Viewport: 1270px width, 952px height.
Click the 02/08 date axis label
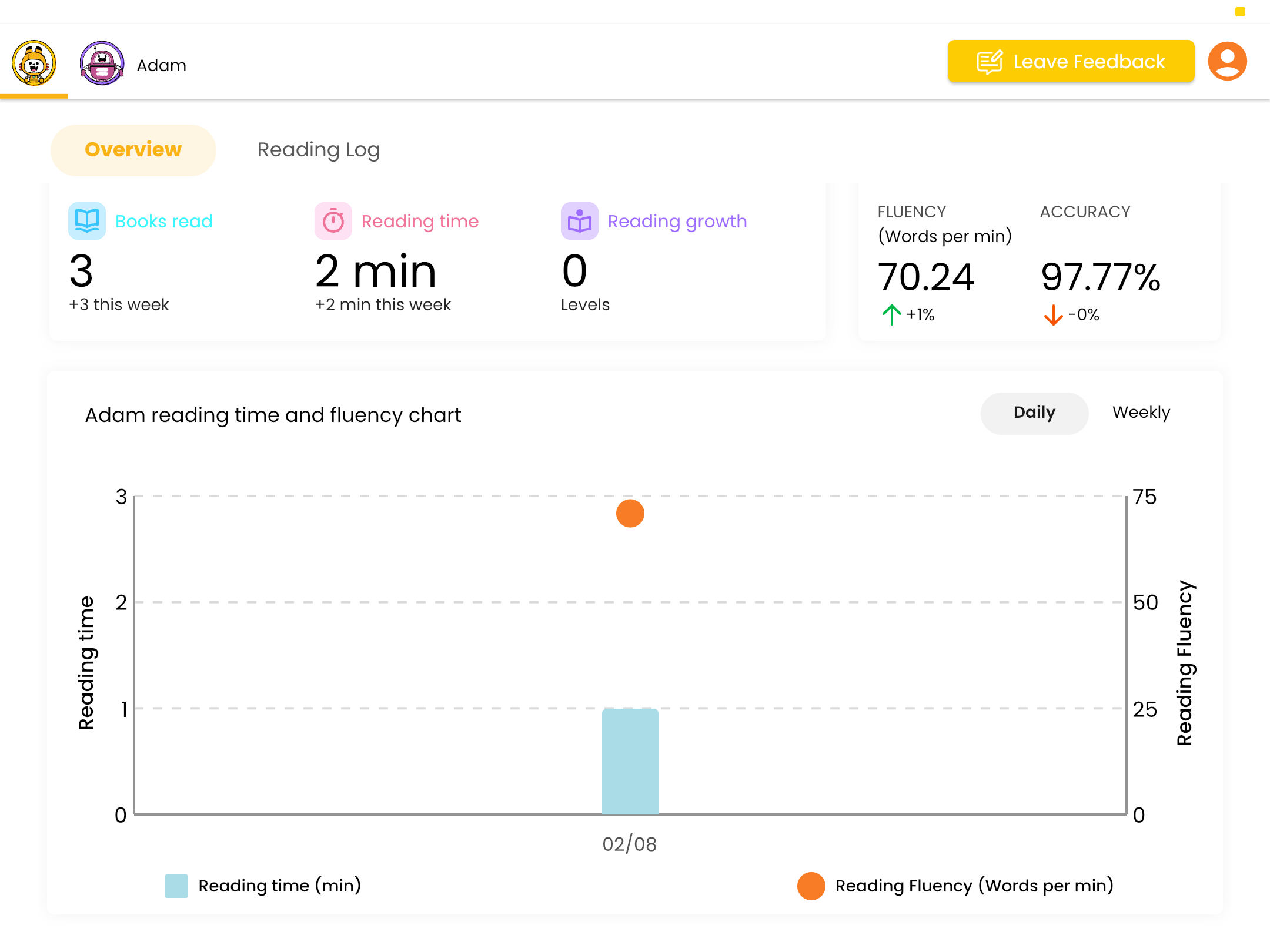click(629, 844)
